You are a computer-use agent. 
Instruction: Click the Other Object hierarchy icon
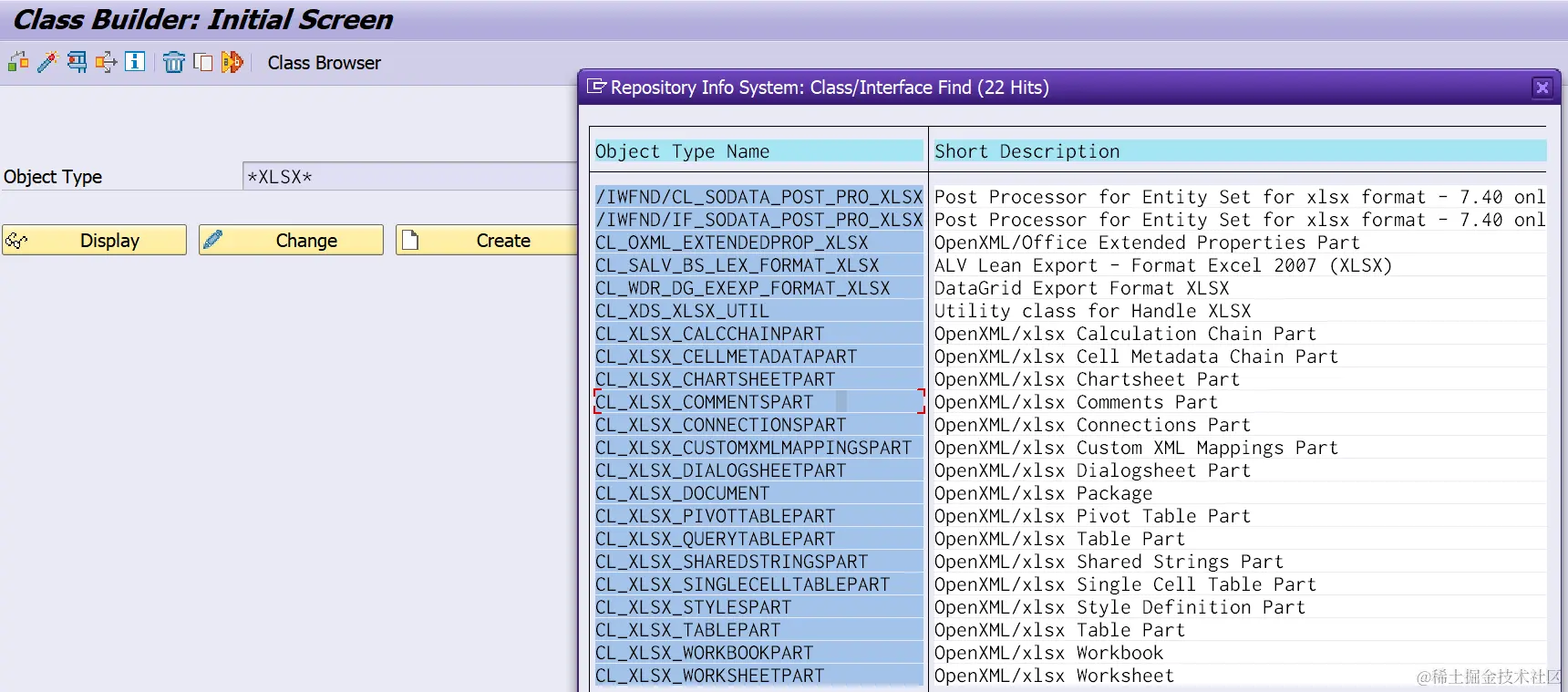pyautogui.click(x=18, y=62)
